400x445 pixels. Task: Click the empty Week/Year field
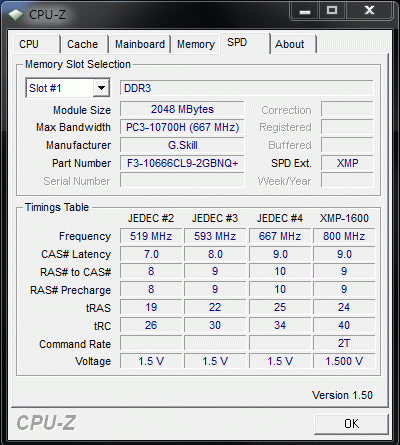pos(347,181)
